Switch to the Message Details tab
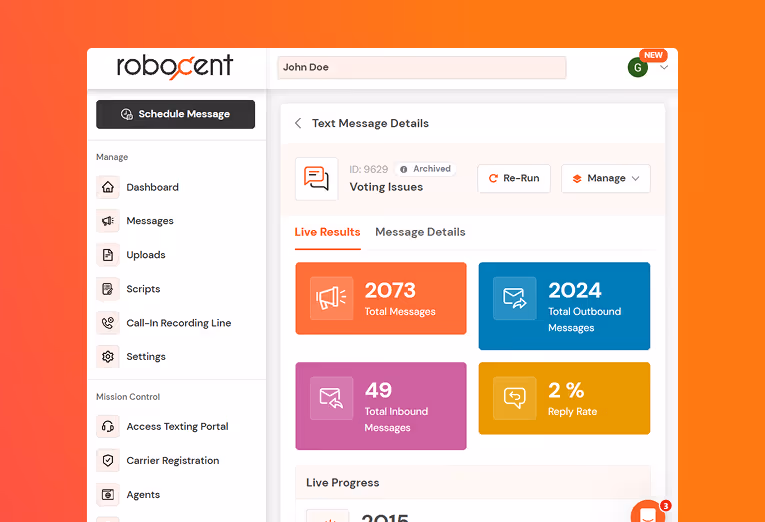 pyautogui.click(x=420, y=232)
